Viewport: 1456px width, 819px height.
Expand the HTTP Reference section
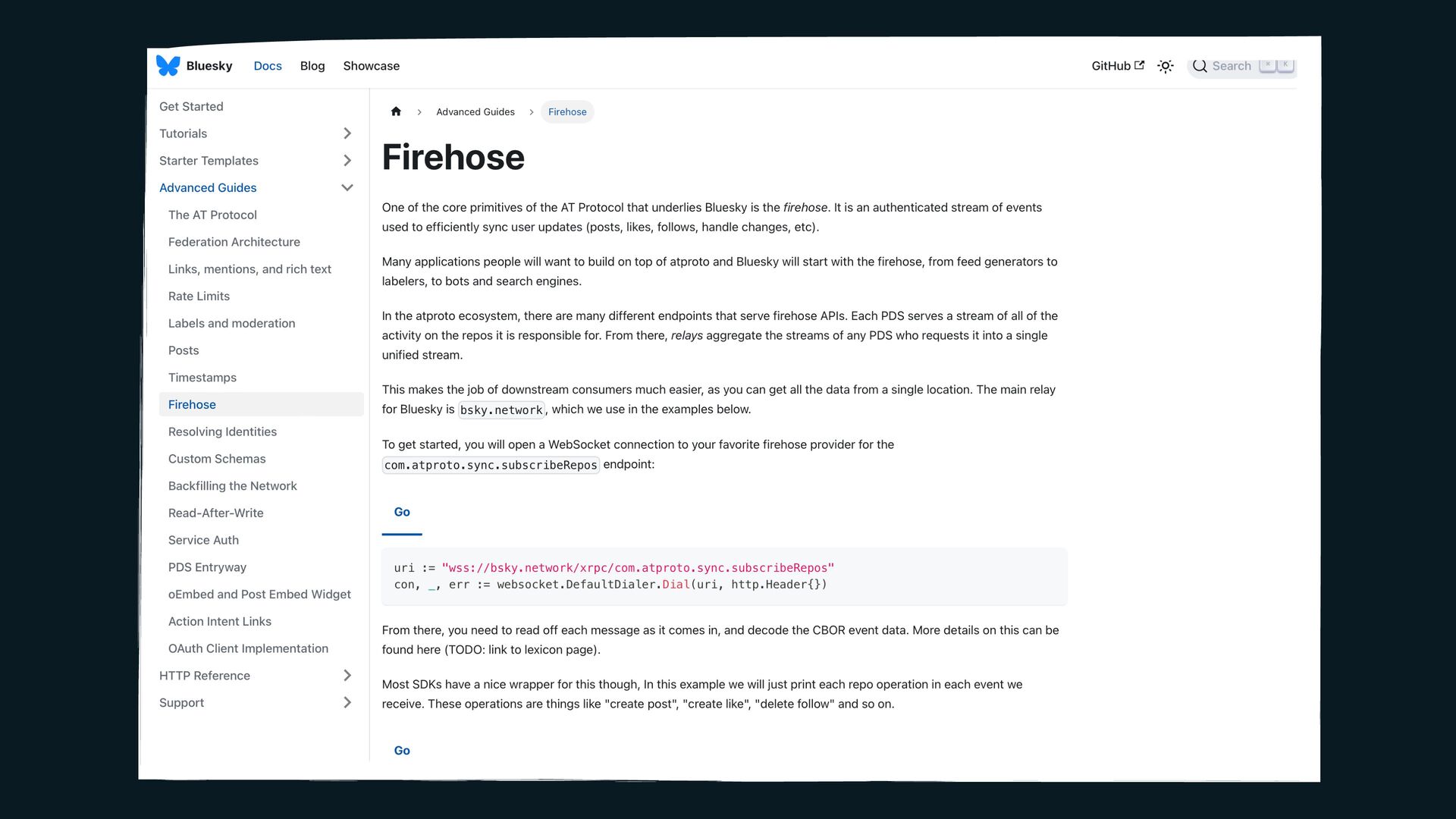347,676
